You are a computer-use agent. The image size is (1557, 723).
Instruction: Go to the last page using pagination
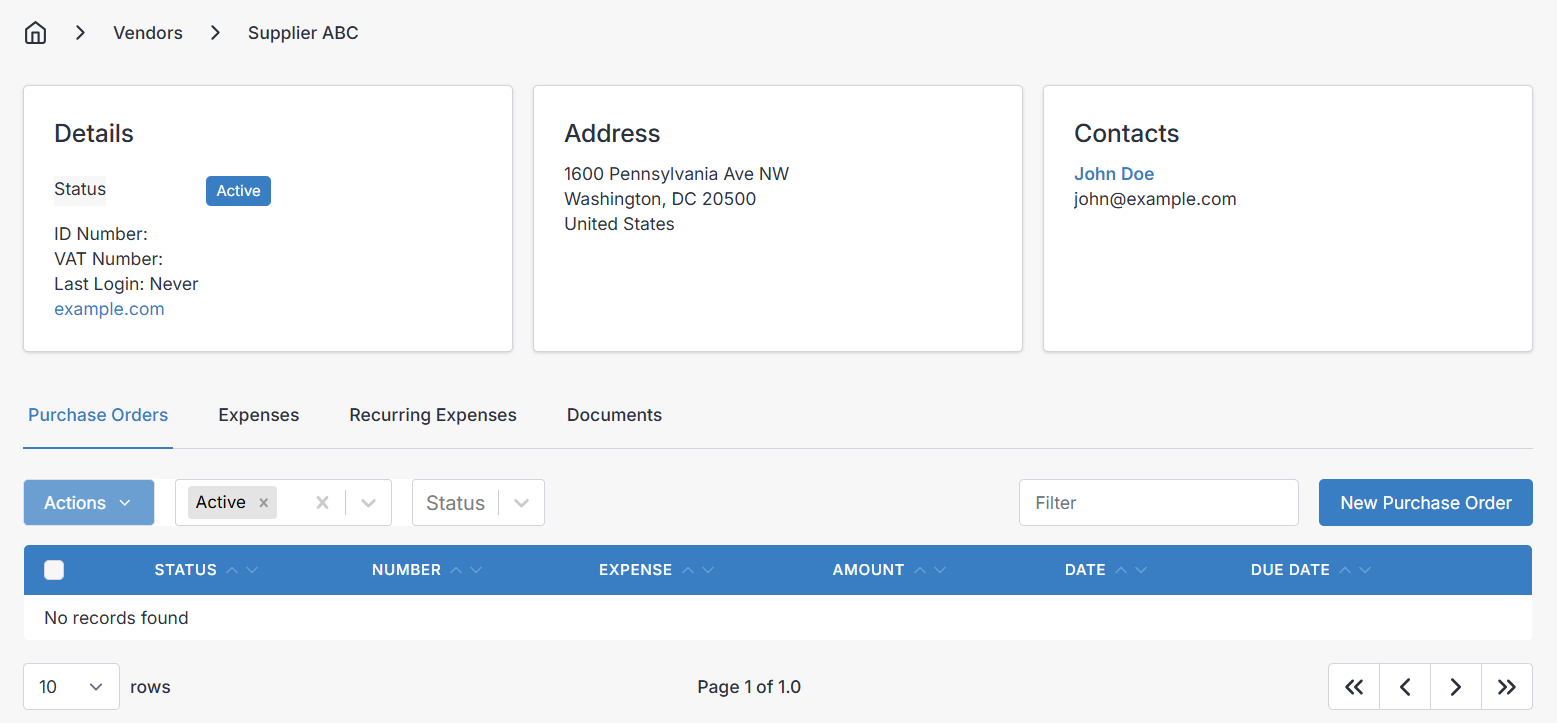(x=1506, y=686)
